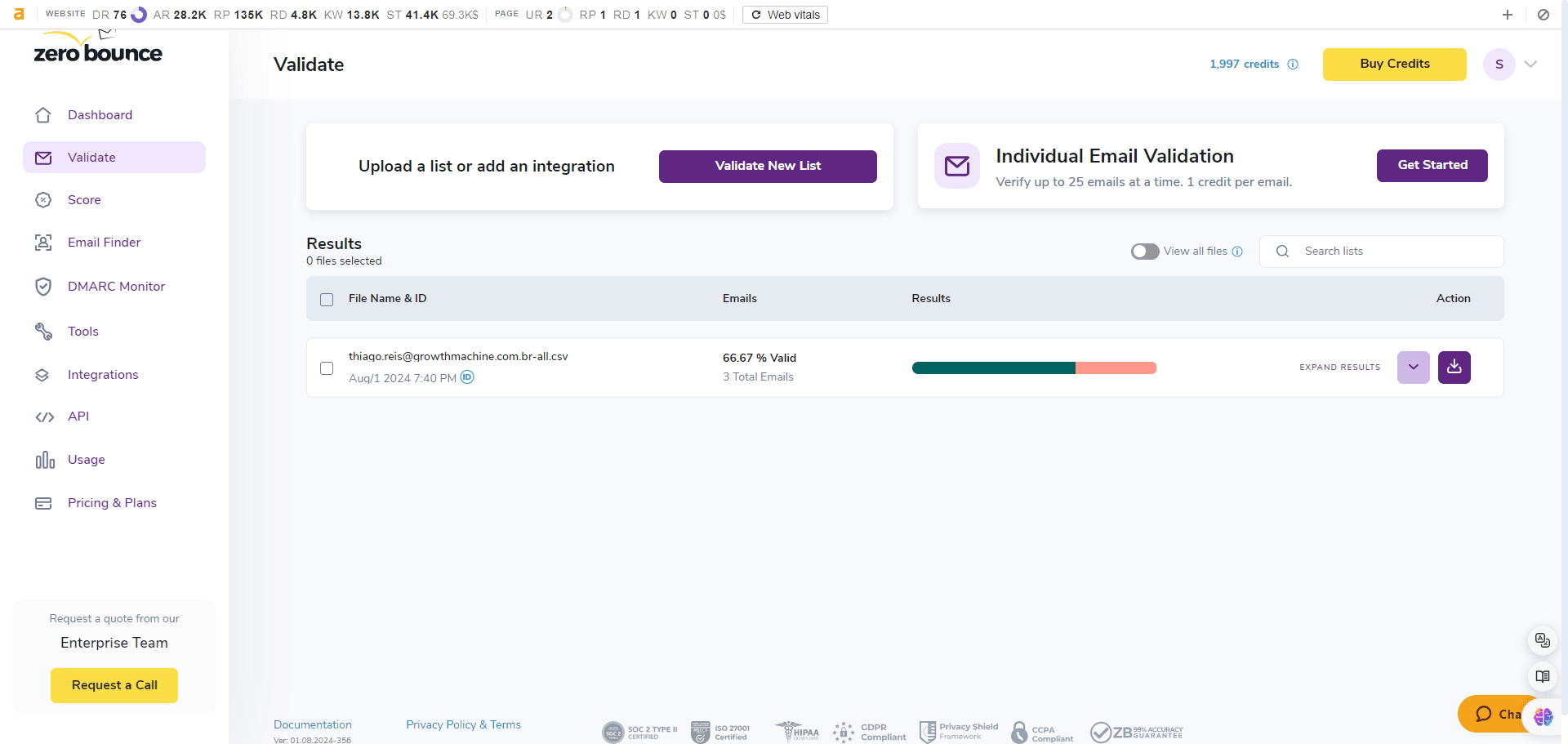Click the Emails column header
Screen dimensions: 1568x744
pos(740,299)
